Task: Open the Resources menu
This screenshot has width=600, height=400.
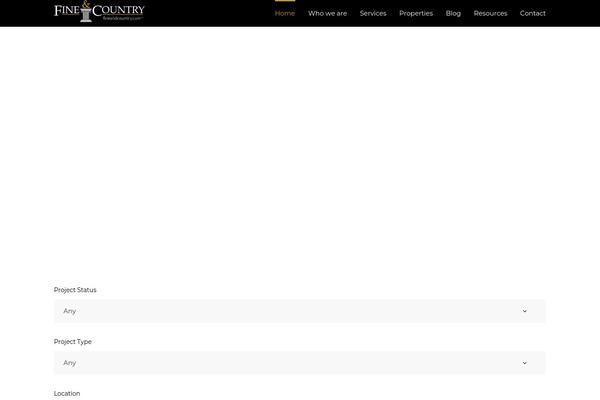Action: (490, 13)
